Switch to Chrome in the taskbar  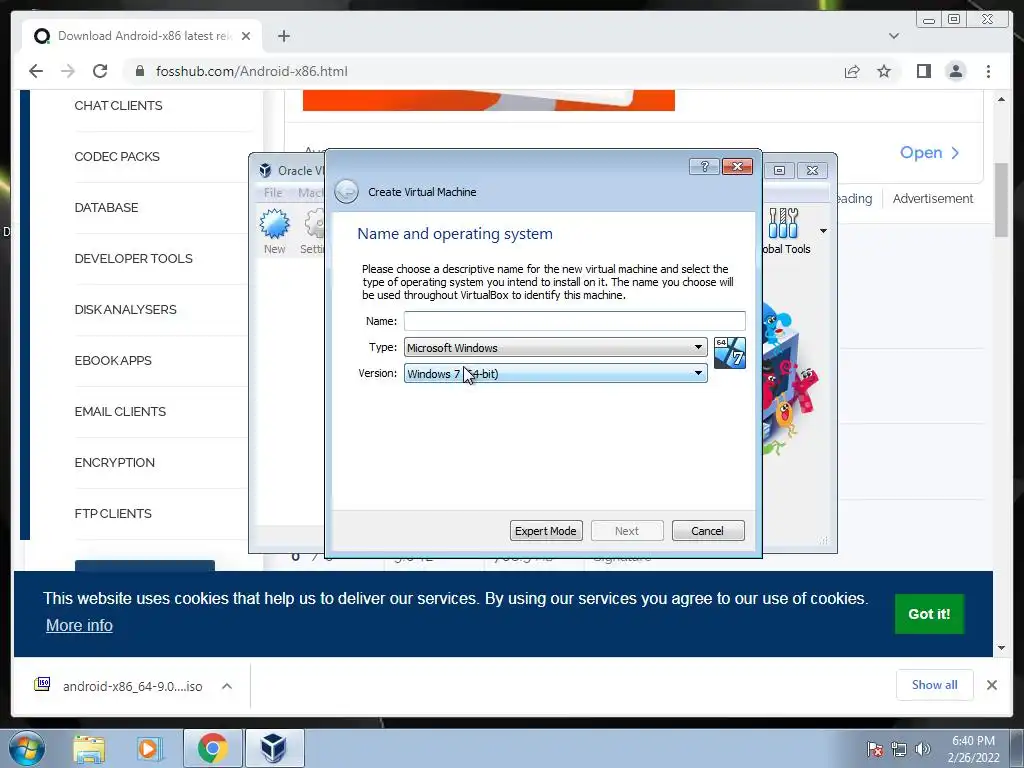click(212, 748)
